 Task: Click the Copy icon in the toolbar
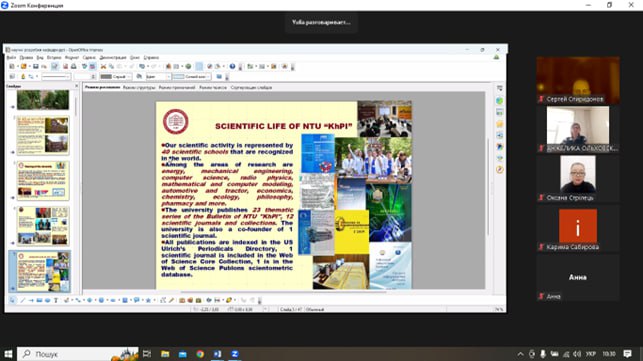[x=111, y=66]
